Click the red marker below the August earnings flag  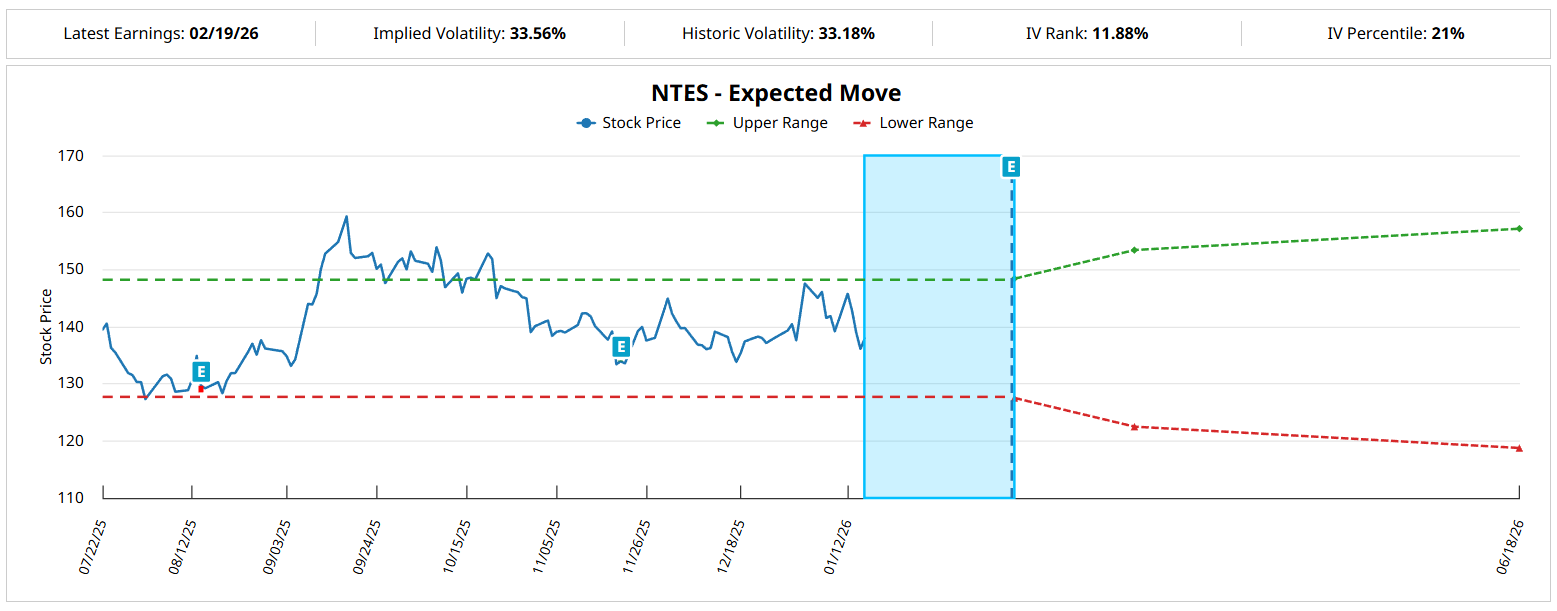tap(201, 388)
